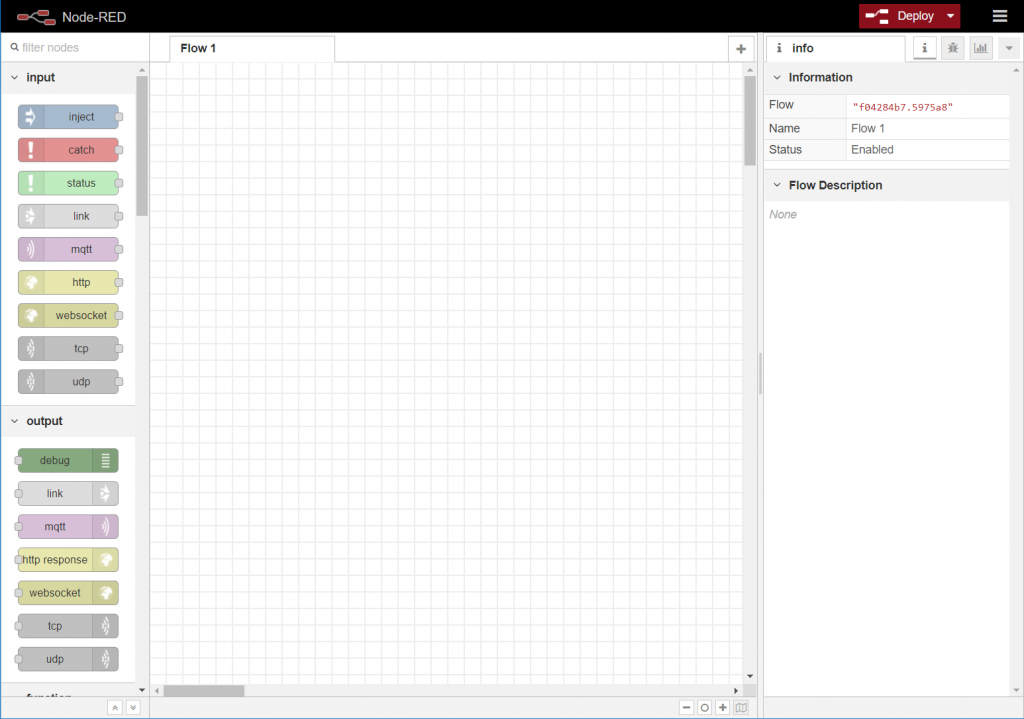Click the Status value "Enabled"
The height and width of the screenshot is (719, 1024).
pyautogui.click(x=872, y=150)
